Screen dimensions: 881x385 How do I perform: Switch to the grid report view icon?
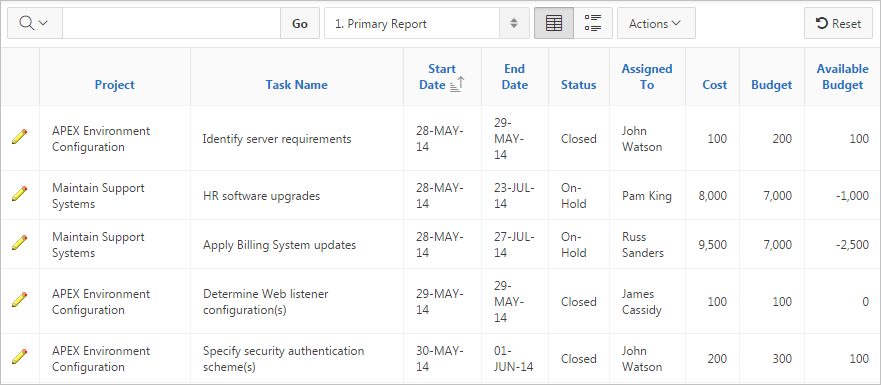click(554, 24)
